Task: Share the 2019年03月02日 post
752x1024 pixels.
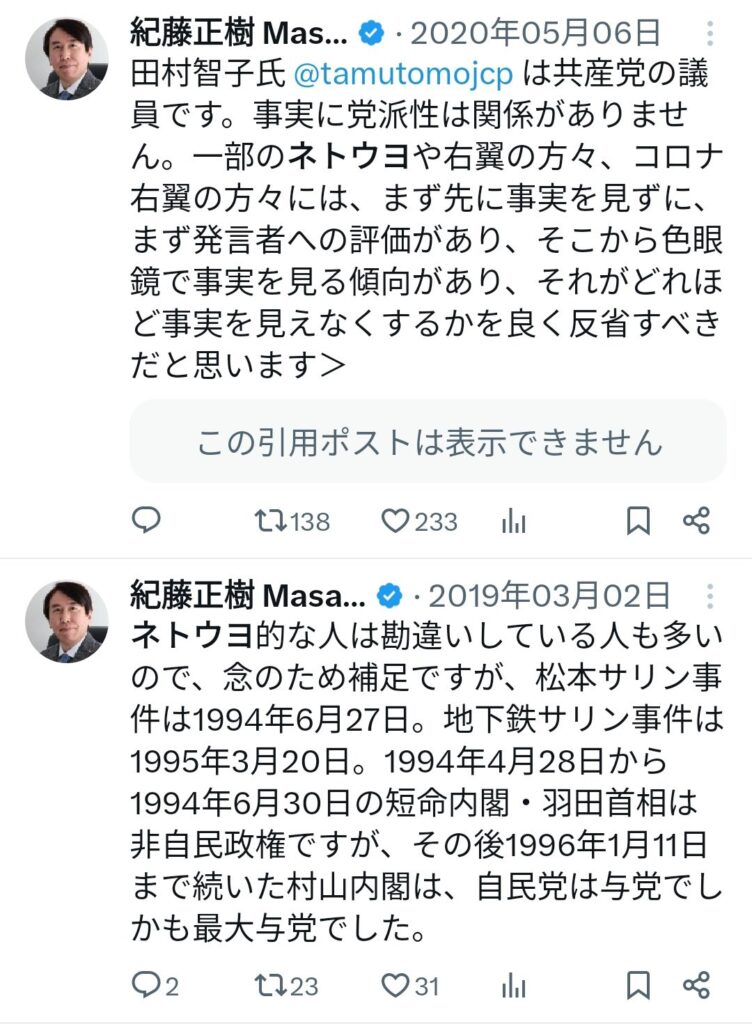Action: click(x=696, y=985)
